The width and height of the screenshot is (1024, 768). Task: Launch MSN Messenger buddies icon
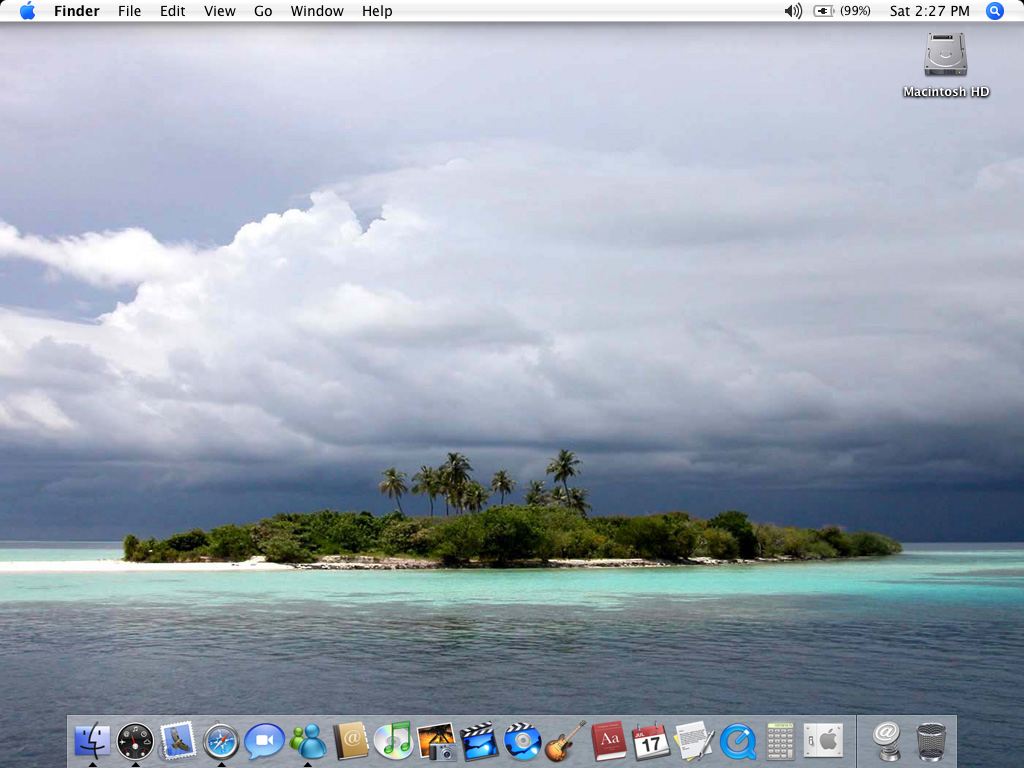pos(308,741)
